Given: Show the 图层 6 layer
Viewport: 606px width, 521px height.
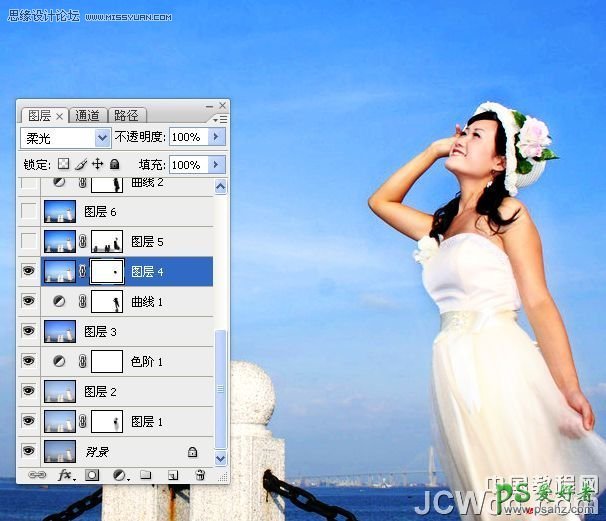Looking at the screenshot, I should tap(28, 211).
